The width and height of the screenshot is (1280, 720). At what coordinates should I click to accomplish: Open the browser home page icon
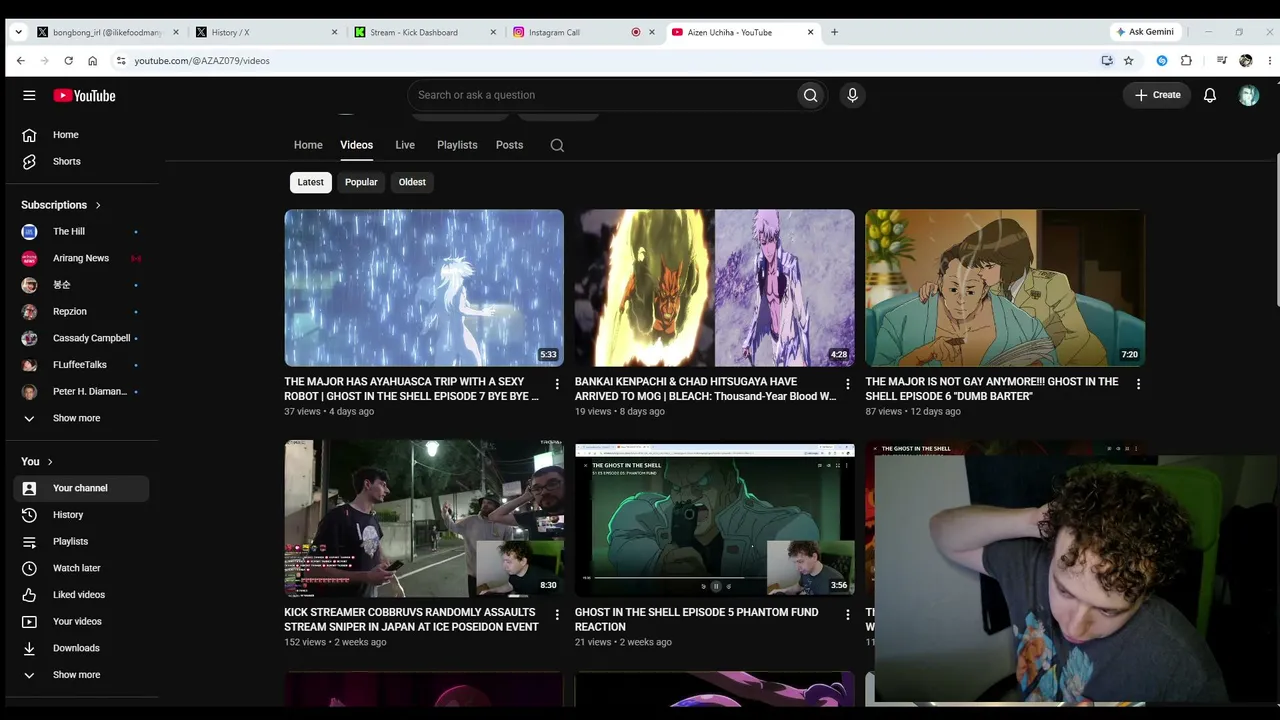point(92,60)
